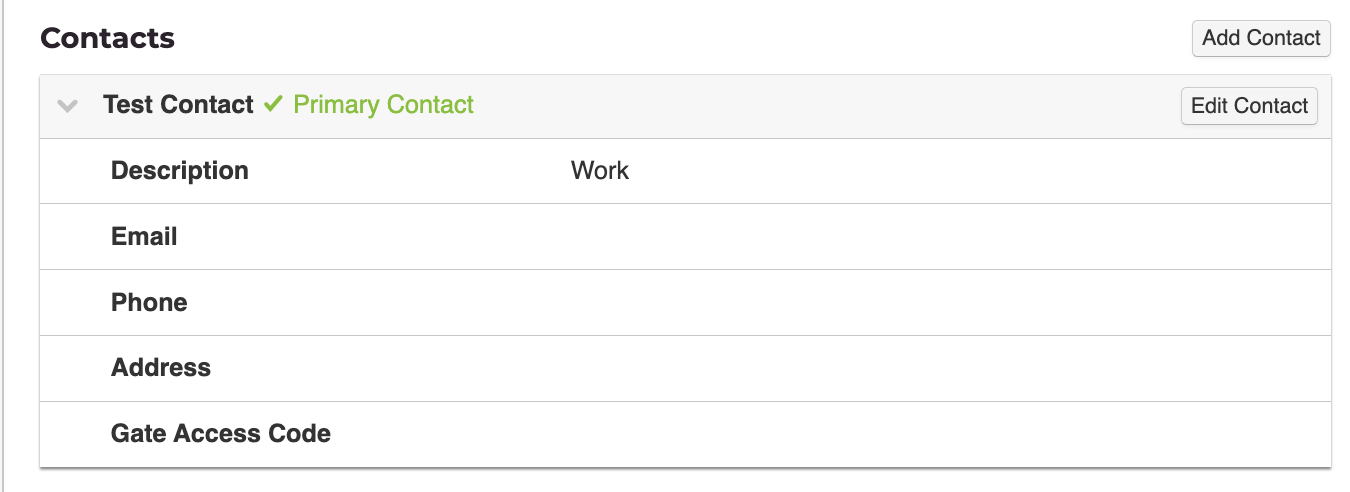Open Edit Contact for Test Contact
This screenshot has height=492, width=1350.
[x=1249, y=106]
